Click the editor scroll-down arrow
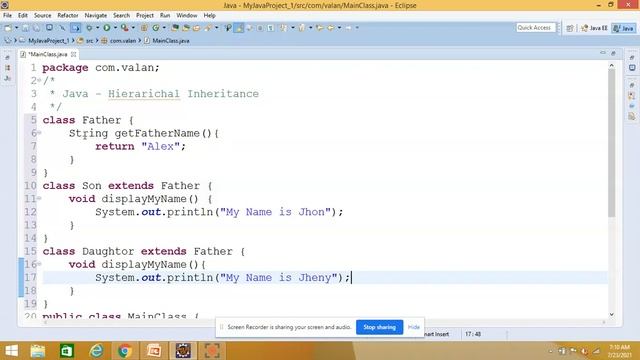 click(611, 314)
